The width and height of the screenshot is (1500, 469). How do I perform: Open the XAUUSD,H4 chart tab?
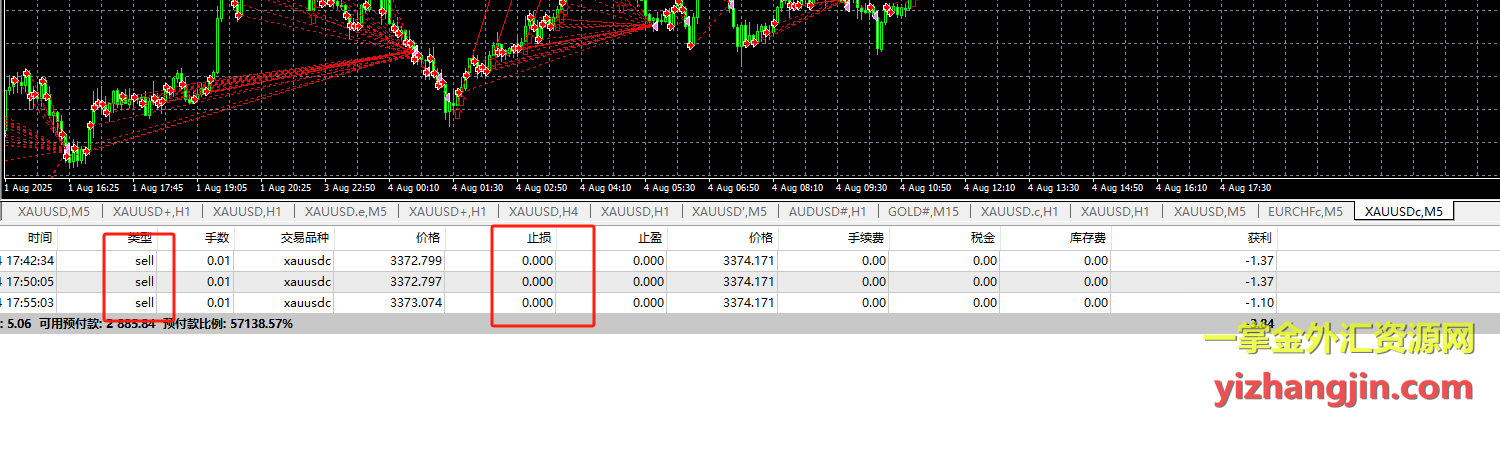(x=543, y=211)
